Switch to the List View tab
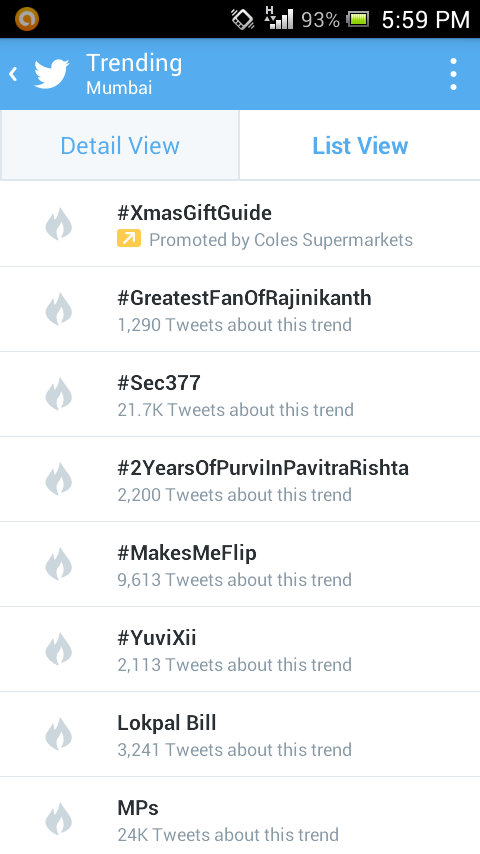This screenshot has height=854, width=480. click(360, 145)
